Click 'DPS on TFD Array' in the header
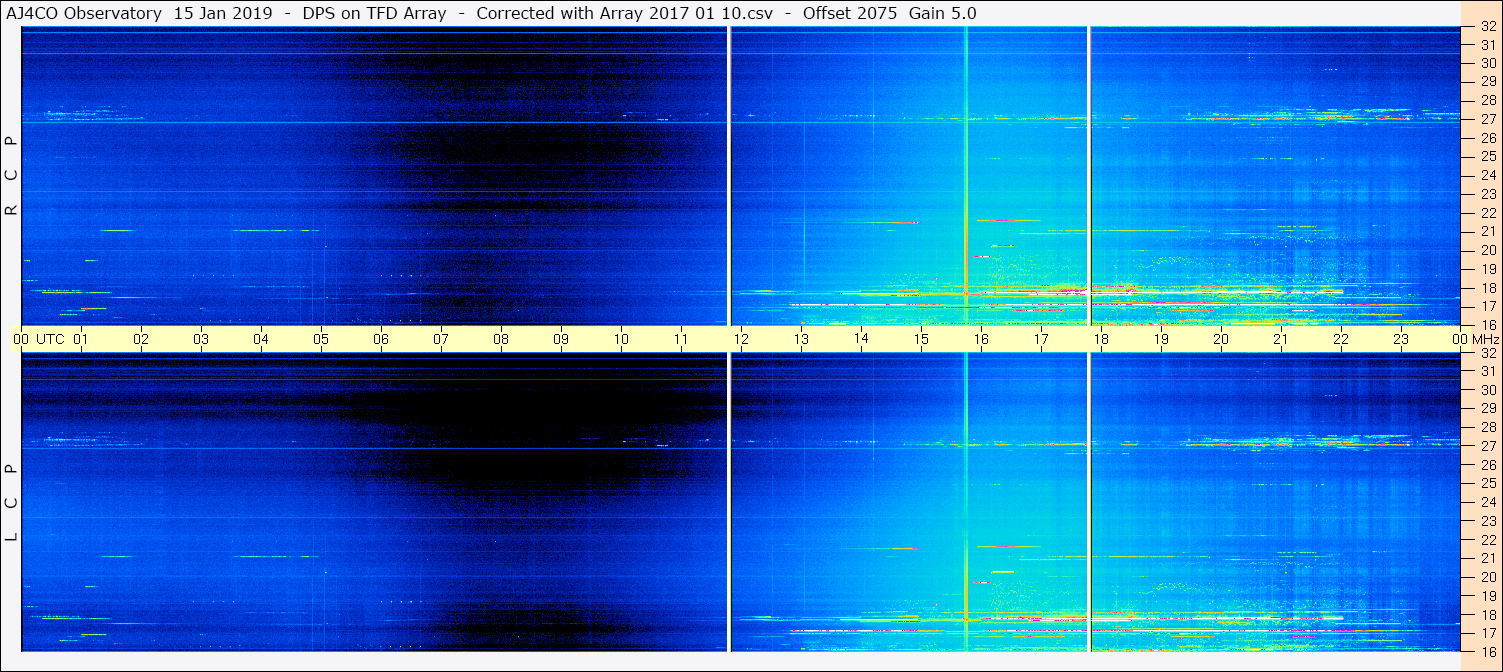The width and height of the screenshot is (1503, 672). 374,13
